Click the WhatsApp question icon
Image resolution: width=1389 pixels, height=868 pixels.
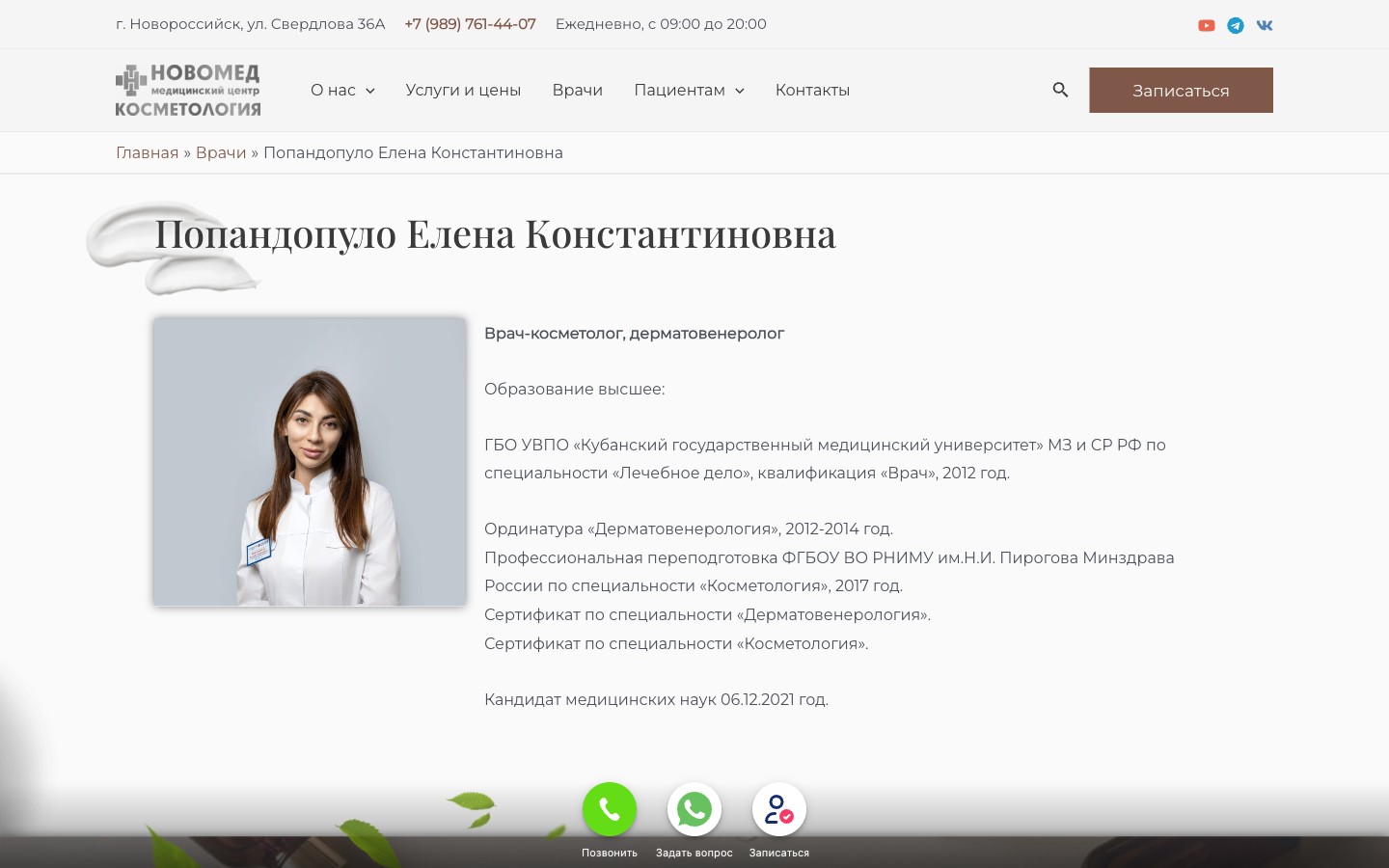click(694, 809)
